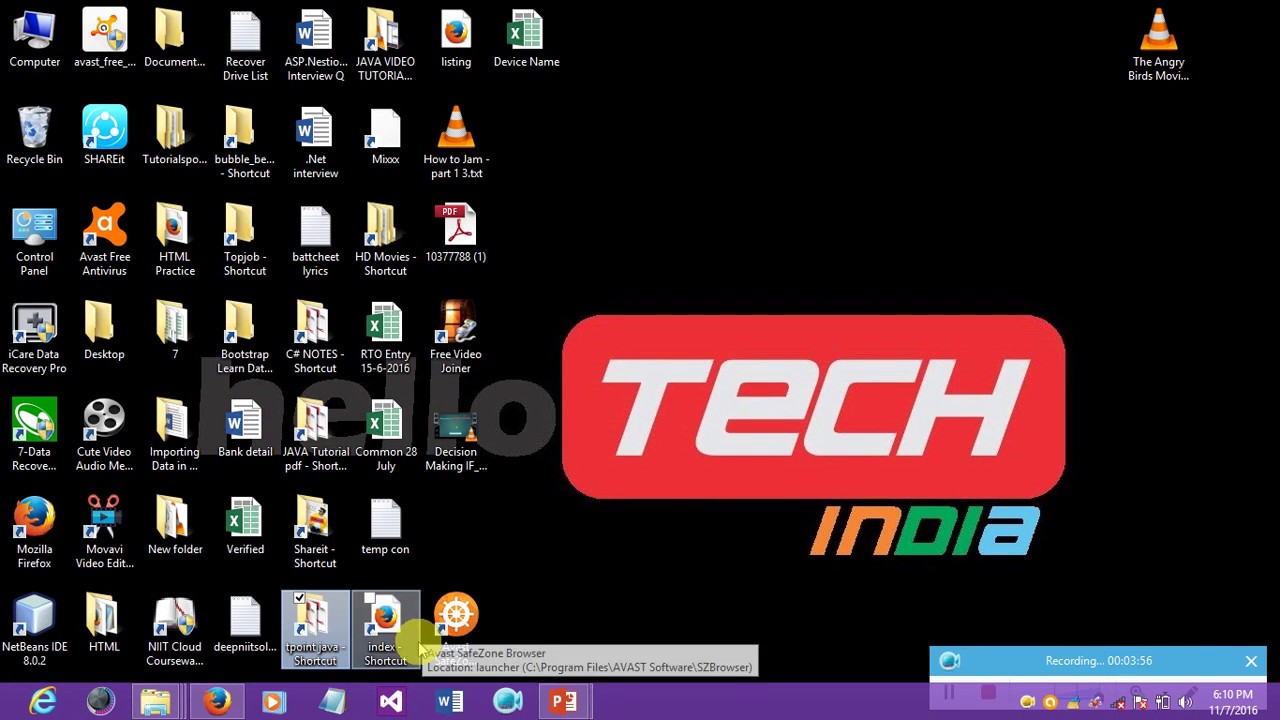Select Movavi Video Editor icon
This screenshot has width=1280, height=720.
[104, 534]
